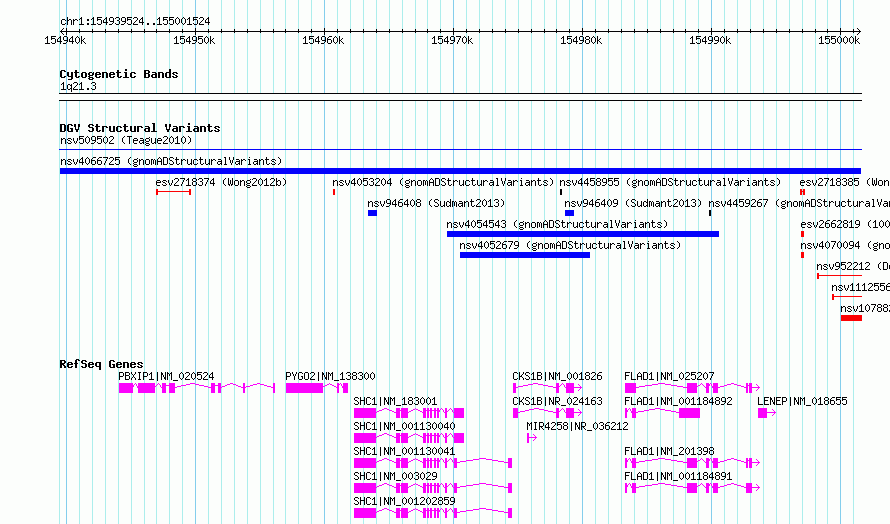This screenshot has height=524, width=890.
Task: Open the FLAD1|NM_025207 transcript label
Action: (x=669, y=376)
